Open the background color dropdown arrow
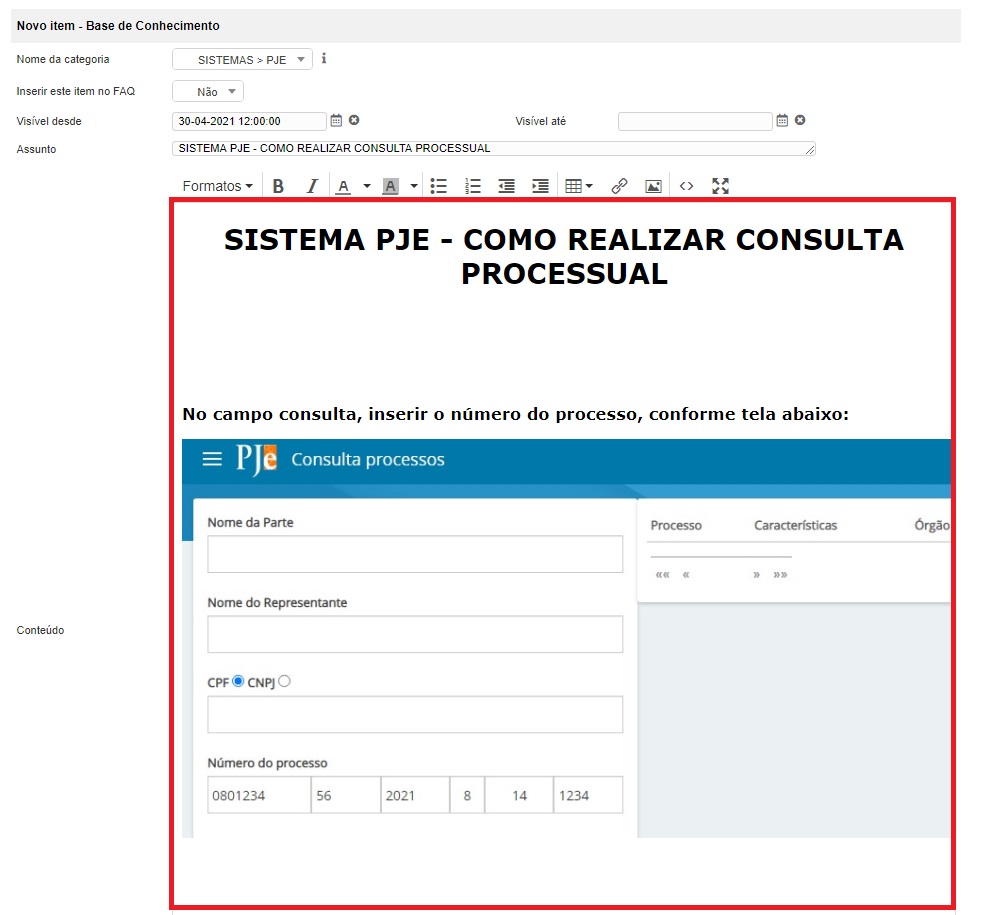 pyautogui.click(x=414, y=186)
